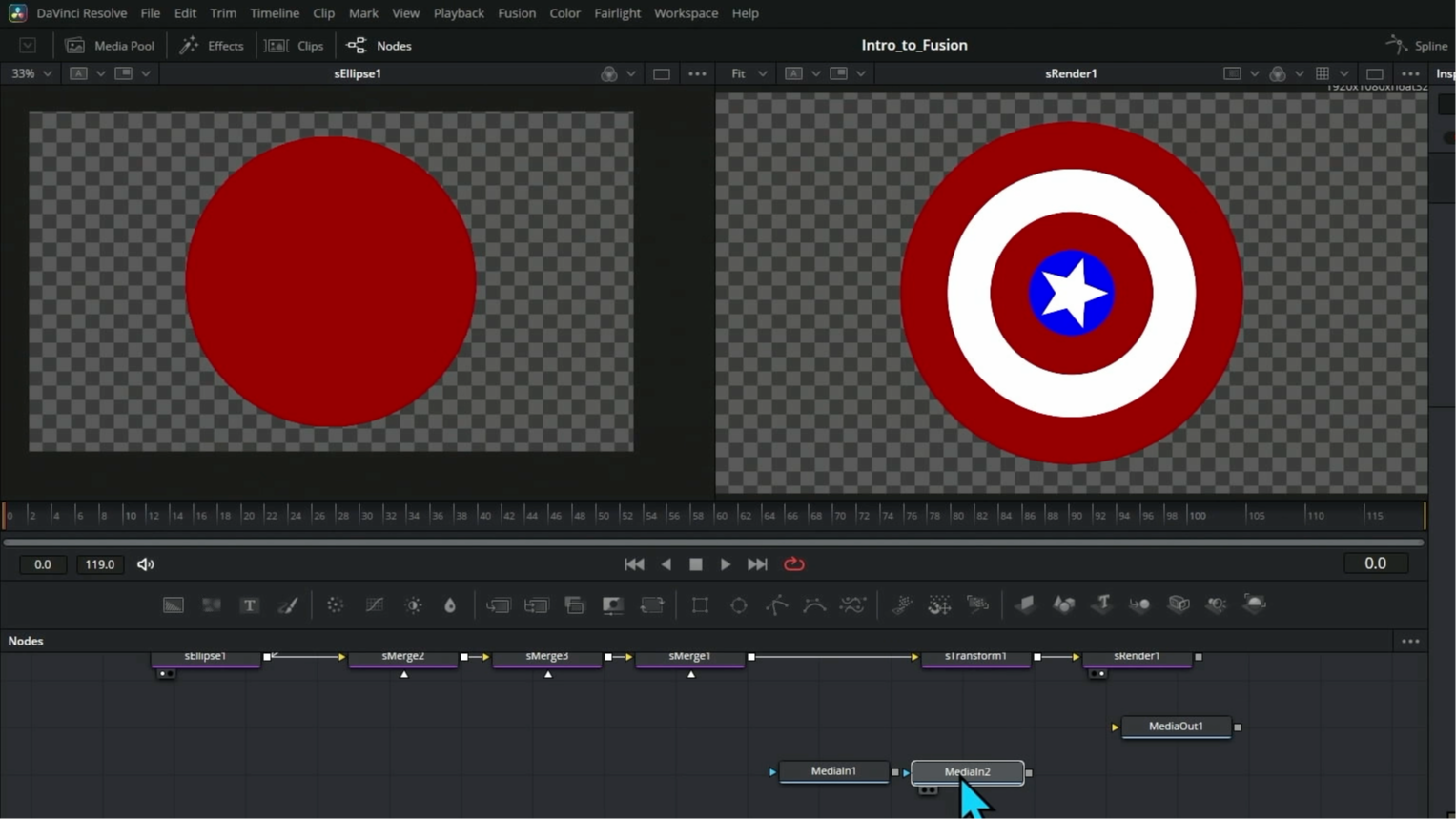The image size is (1456, 819).
Task: Select the Text+ tool in toolbar
Action: (250, 605)
